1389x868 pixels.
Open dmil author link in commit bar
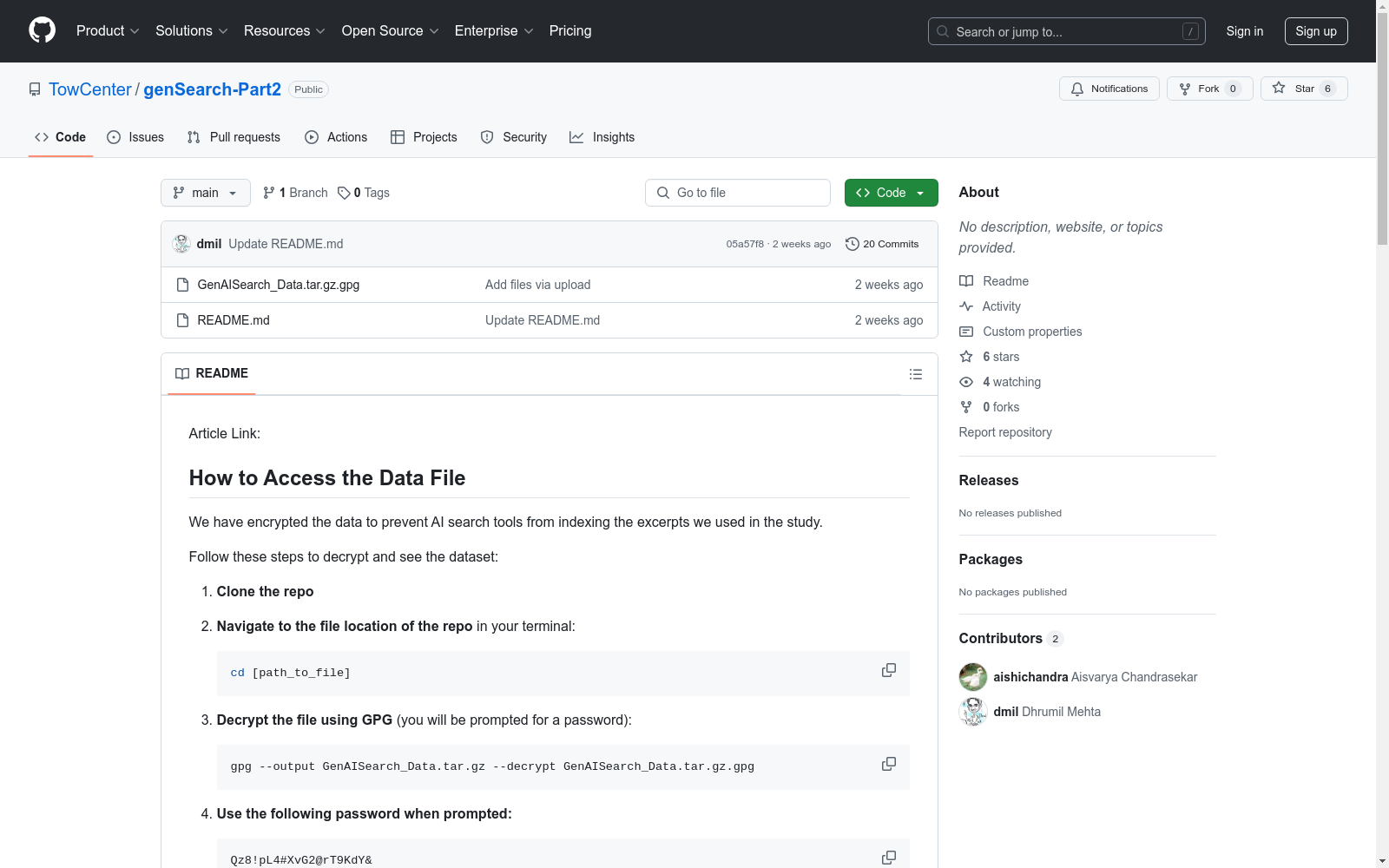coord(209,244)
